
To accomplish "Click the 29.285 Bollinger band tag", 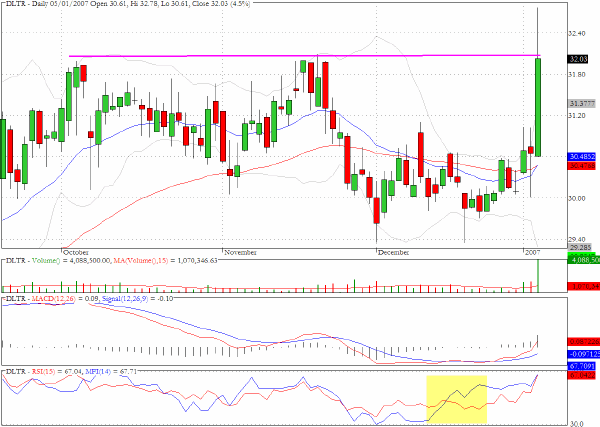I will pyautogui.click(x=580, y=248).
